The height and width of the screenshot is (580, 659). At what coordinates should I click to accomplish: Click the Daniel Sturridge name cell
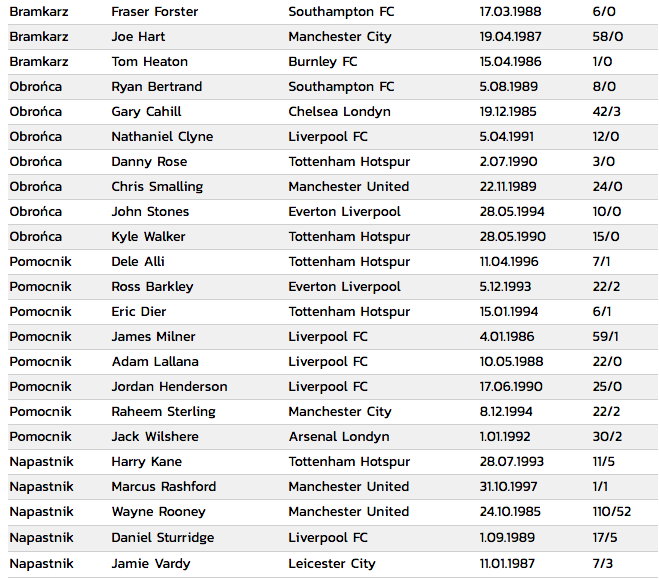click(163, 538)
